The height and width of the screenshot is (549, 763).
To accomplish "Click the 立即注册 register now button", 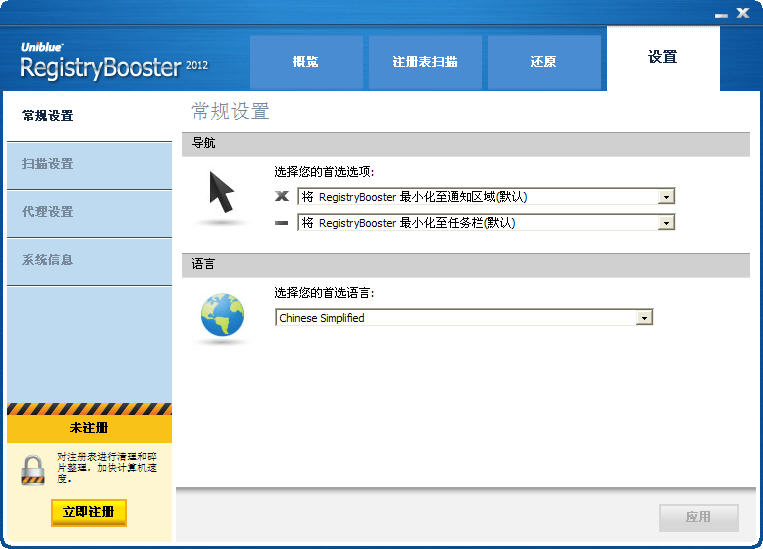I will coord(89,512).
